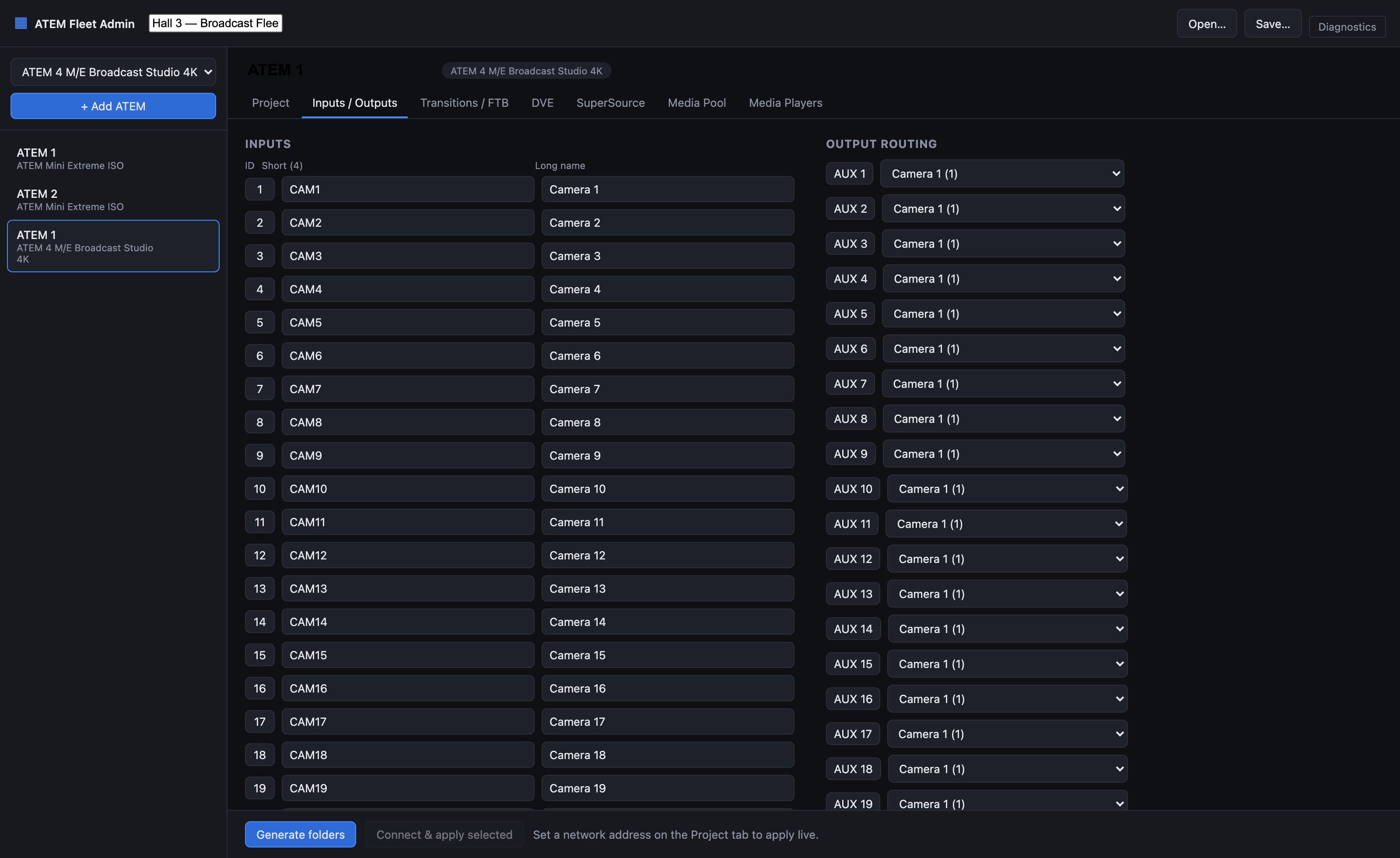Click the Camera 7 long name field
This screenshot has width=1400, height=858.
[668, 389]
